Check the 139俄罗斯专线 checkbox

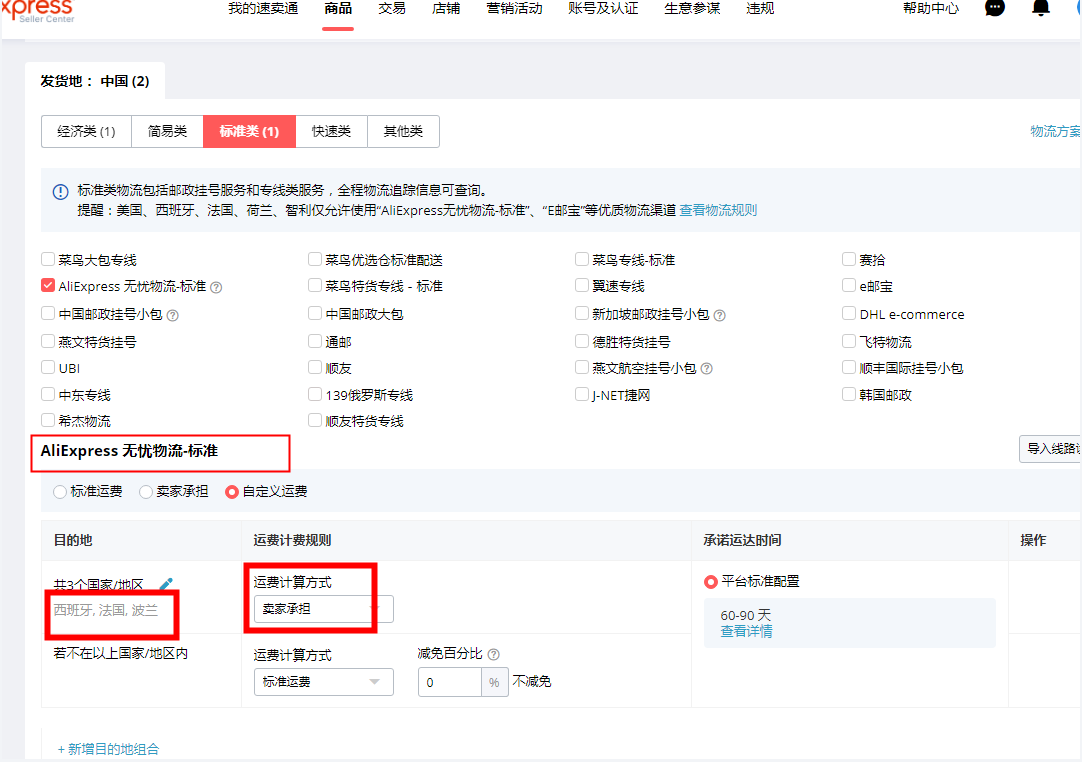pos(315,394)
